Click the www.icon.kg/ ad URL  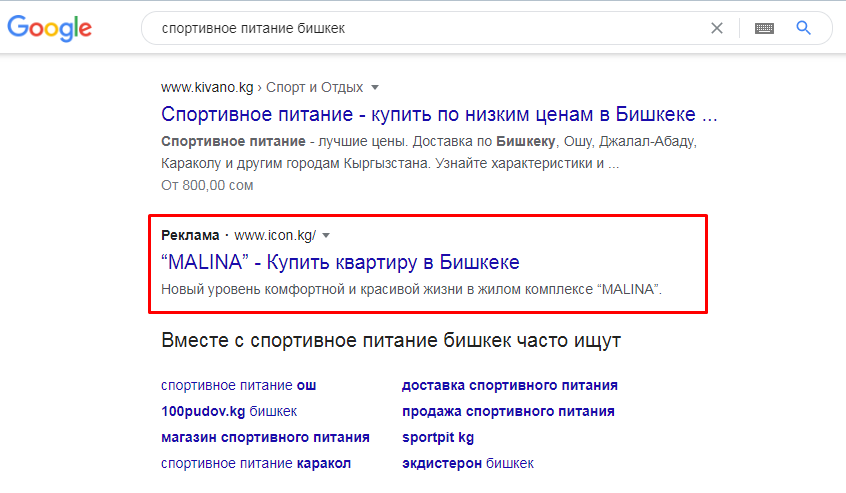click(x=275, y=236)
